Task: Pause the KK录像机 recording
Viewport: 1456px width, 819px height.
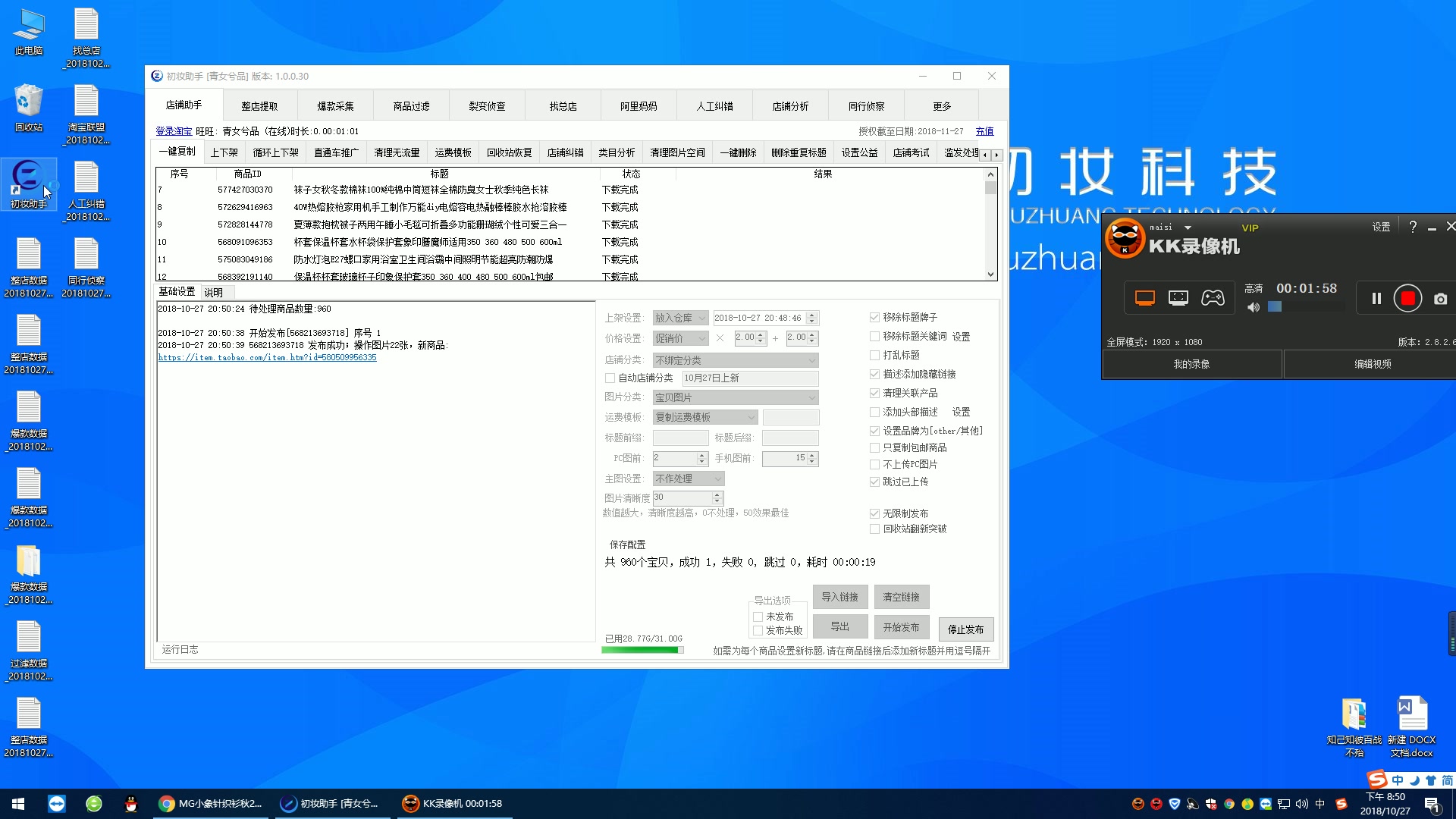Action: pyautogui.click(x=1376, y=299)
